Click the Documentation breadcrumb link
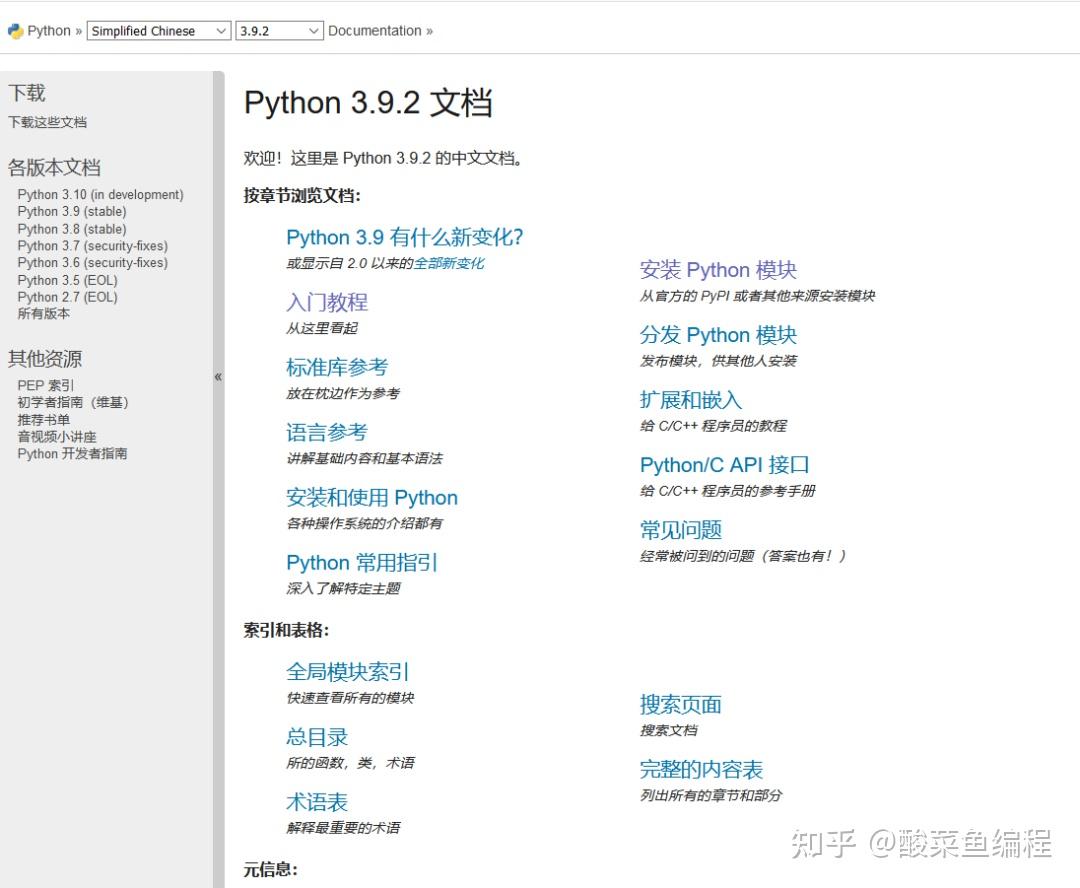 click(374, 31)
